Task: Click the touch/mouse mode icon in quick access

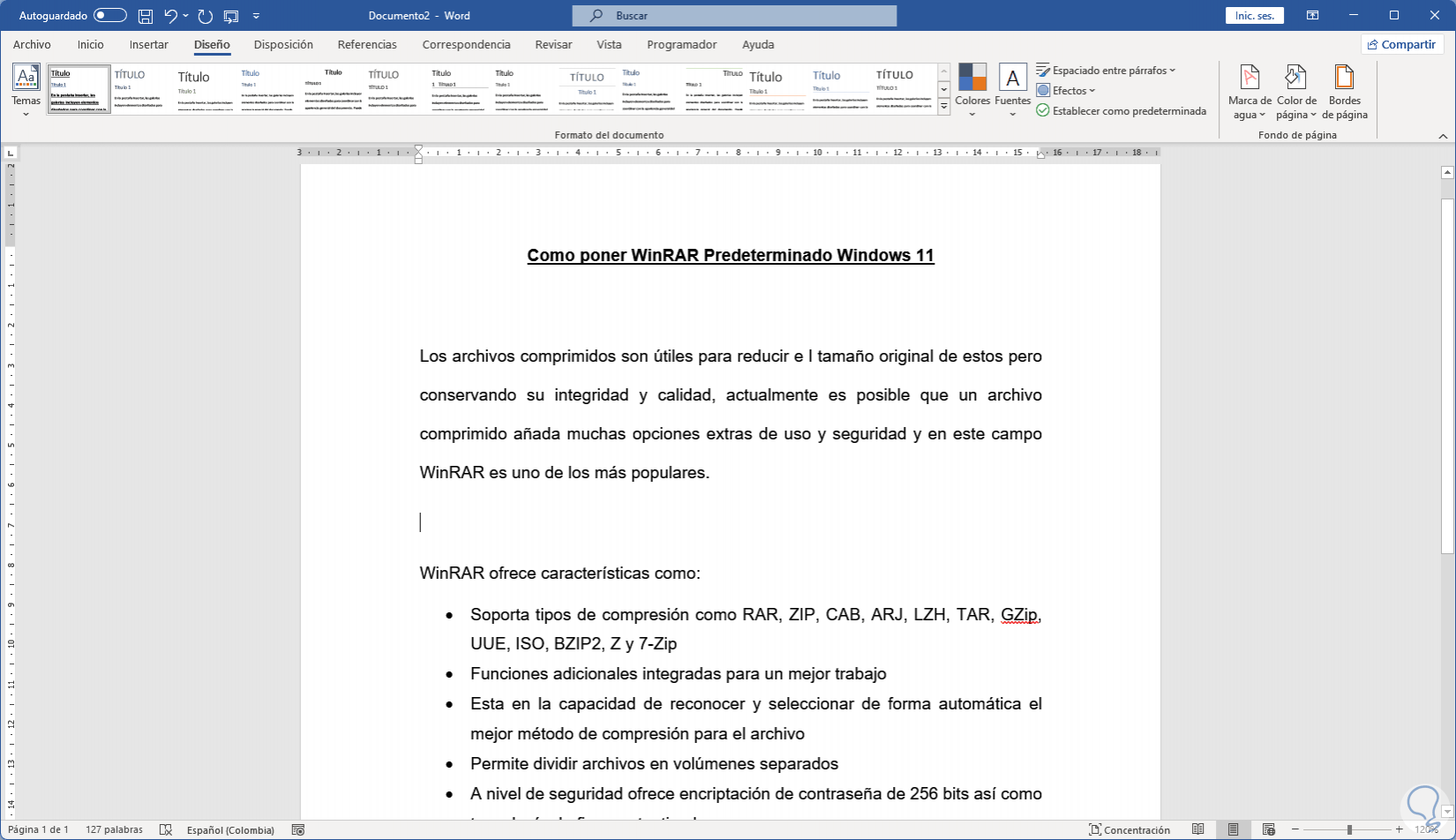Action: (x=231, y=16)
